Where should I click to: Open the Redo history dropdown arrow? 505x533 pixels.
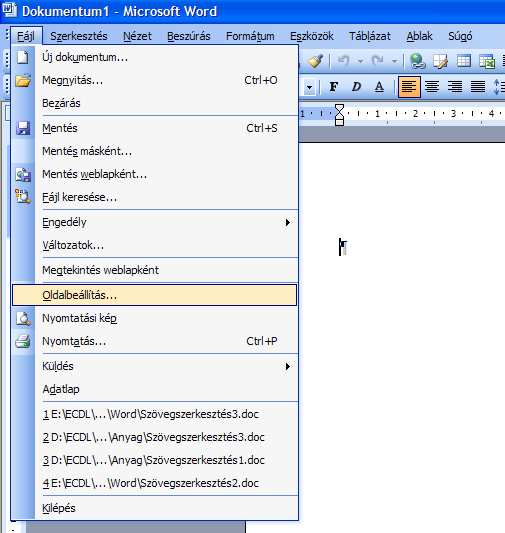pyautogui.click(x=395, y=62)
